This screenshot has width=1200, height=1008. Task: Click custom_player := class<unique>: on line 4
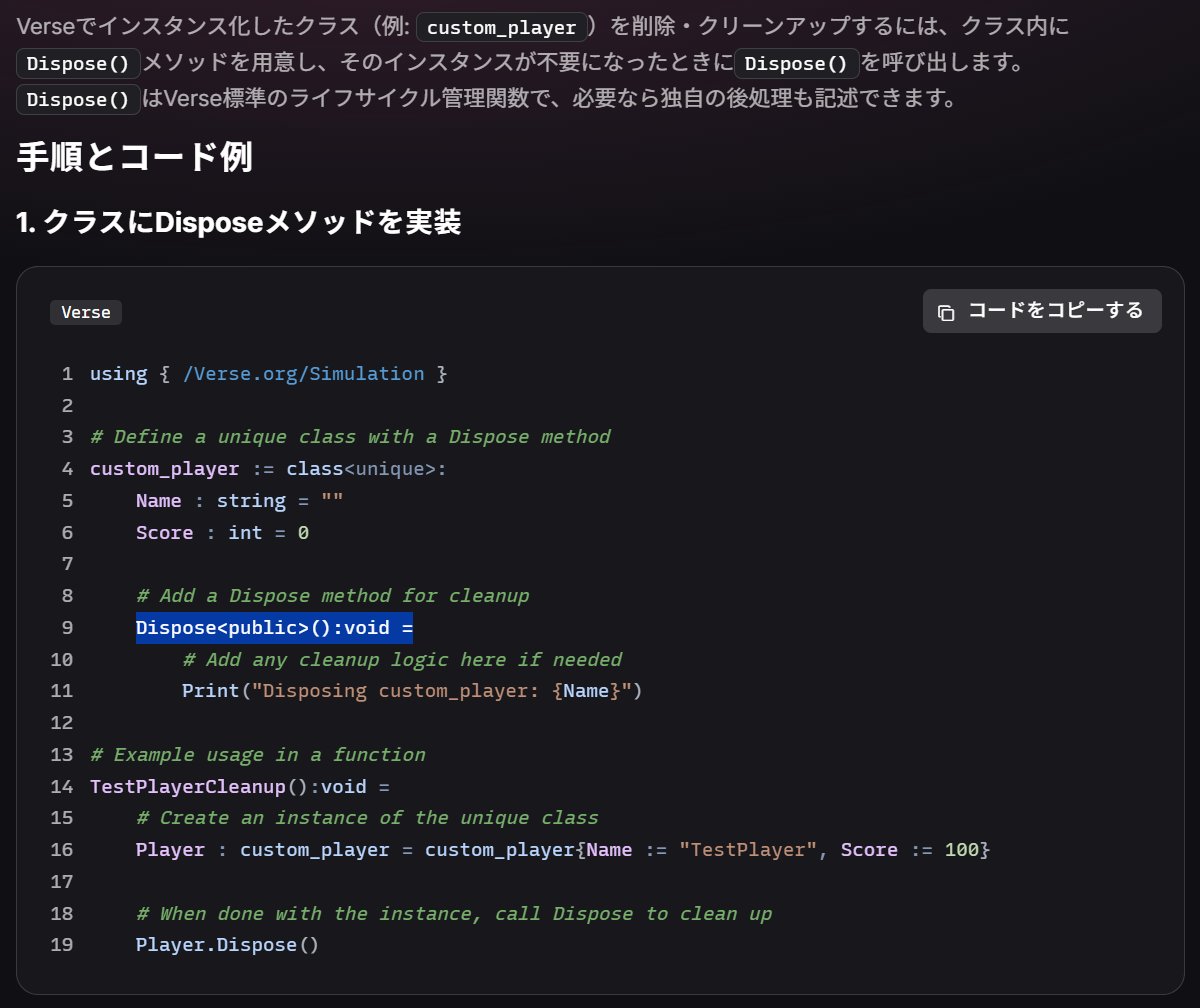click(268, 469)
